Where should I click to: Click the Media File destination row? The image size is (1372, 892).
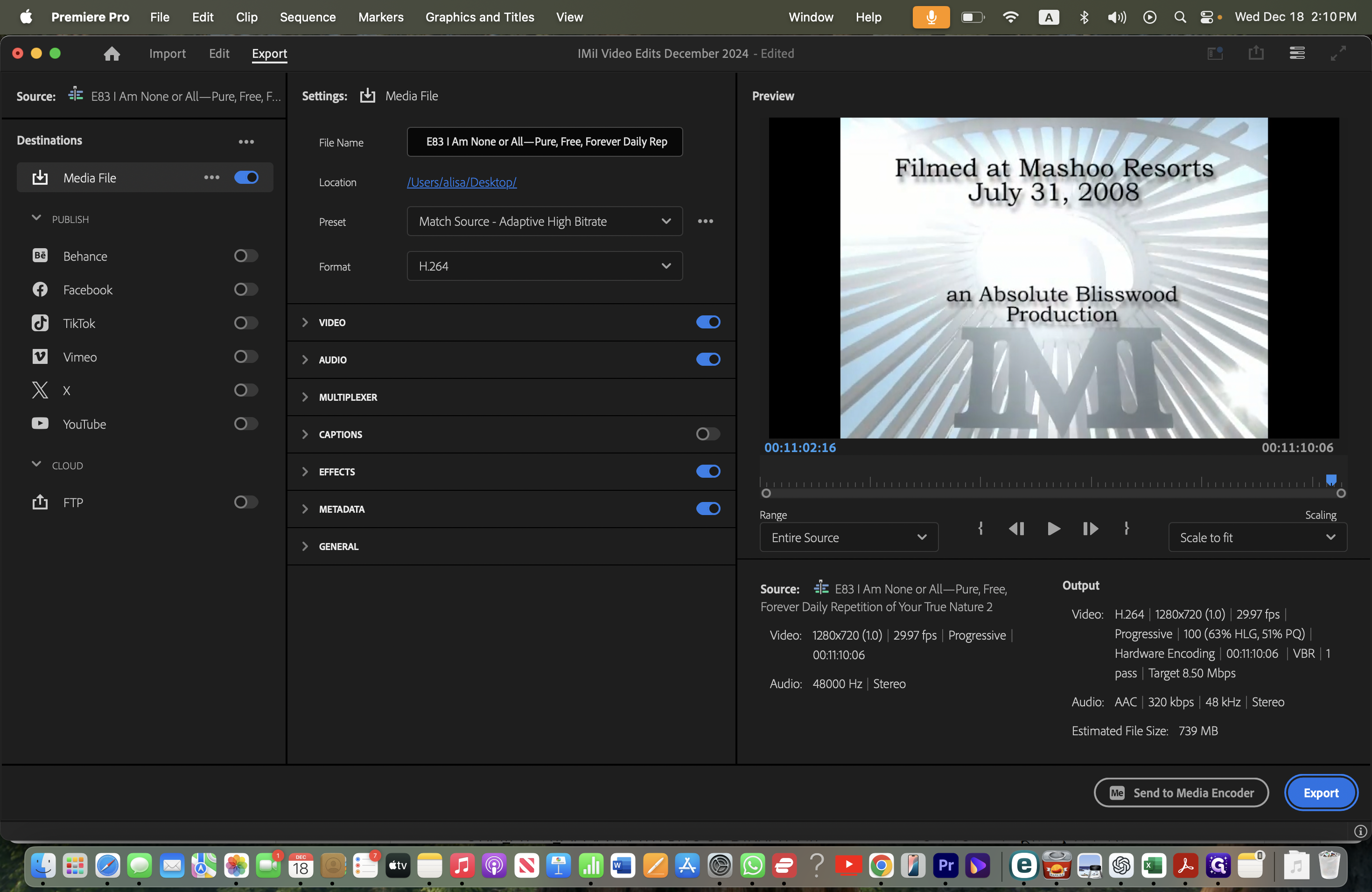coord(145,177)
